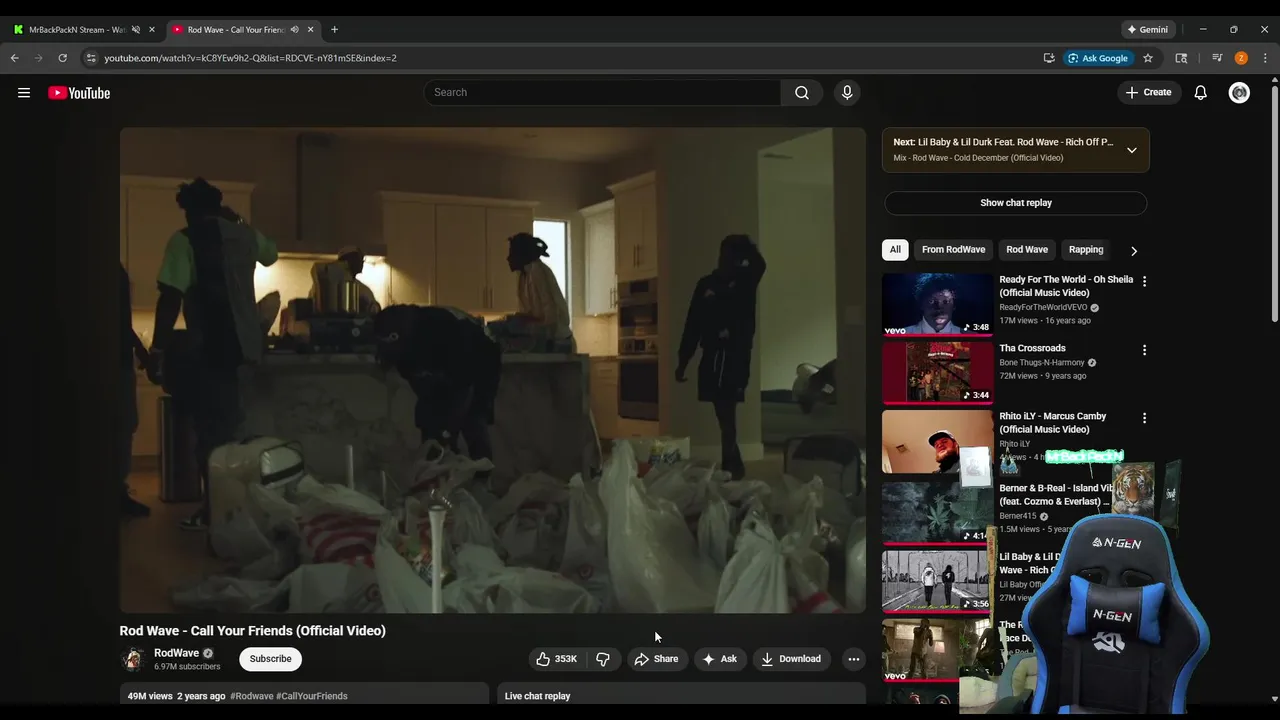Open YouTube notifications bell

[x=1201, y=93]
